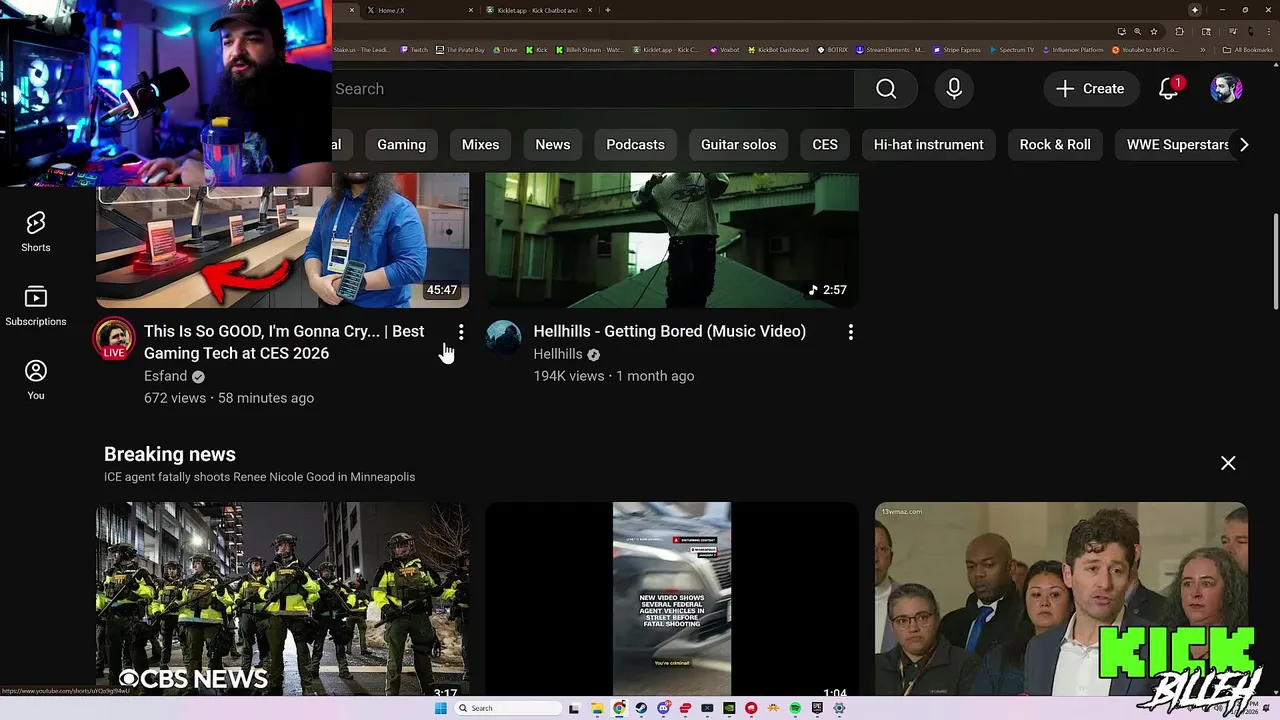Image resolution: width=1280 pixels, height=720 pixels.
Task: Open the Voxbot bookmark
Action: pyautogui.click(x=725, y=50)
